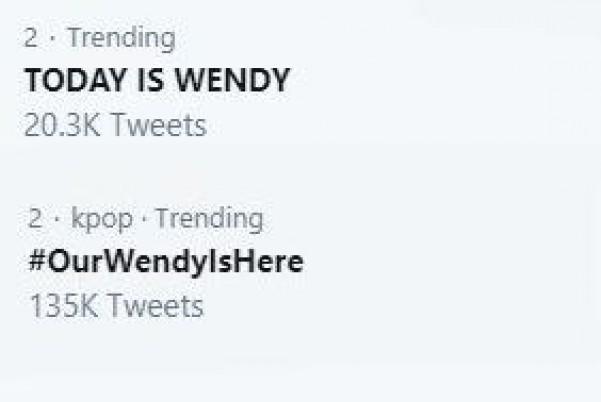The width and height of the screenshot is (601, 402).
Task: Select the kpop category label
Action: coord(103,218)
